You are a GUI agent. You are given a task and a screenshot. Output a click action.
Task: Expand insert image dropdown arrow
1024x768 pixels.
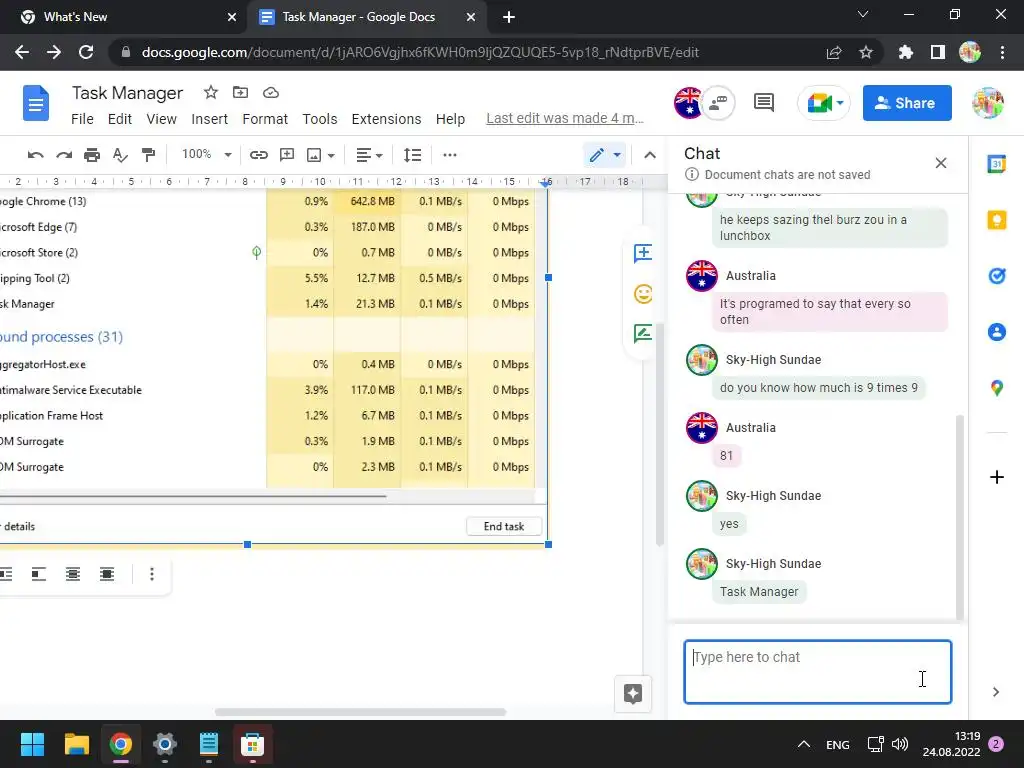click(x=331, y=155)
